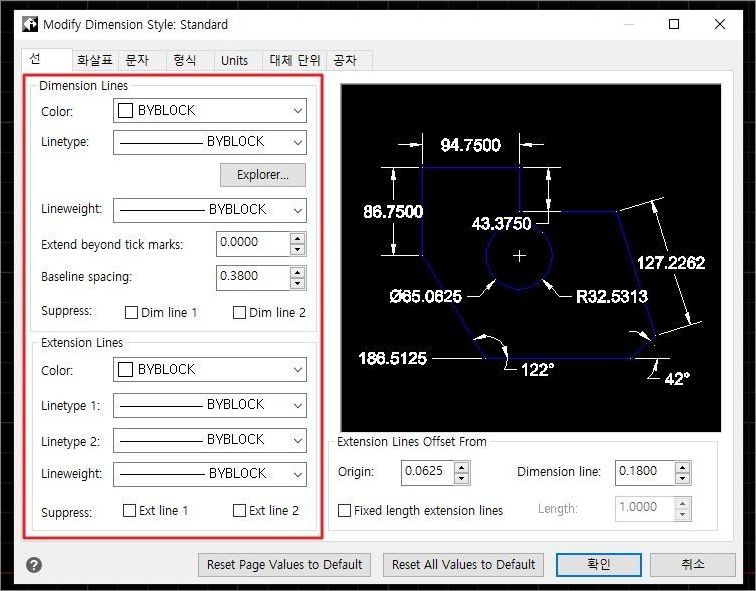Screen dimensions: 756x591
Task: Open Dimension Lines Color dropdown
Action: point(210,110)
